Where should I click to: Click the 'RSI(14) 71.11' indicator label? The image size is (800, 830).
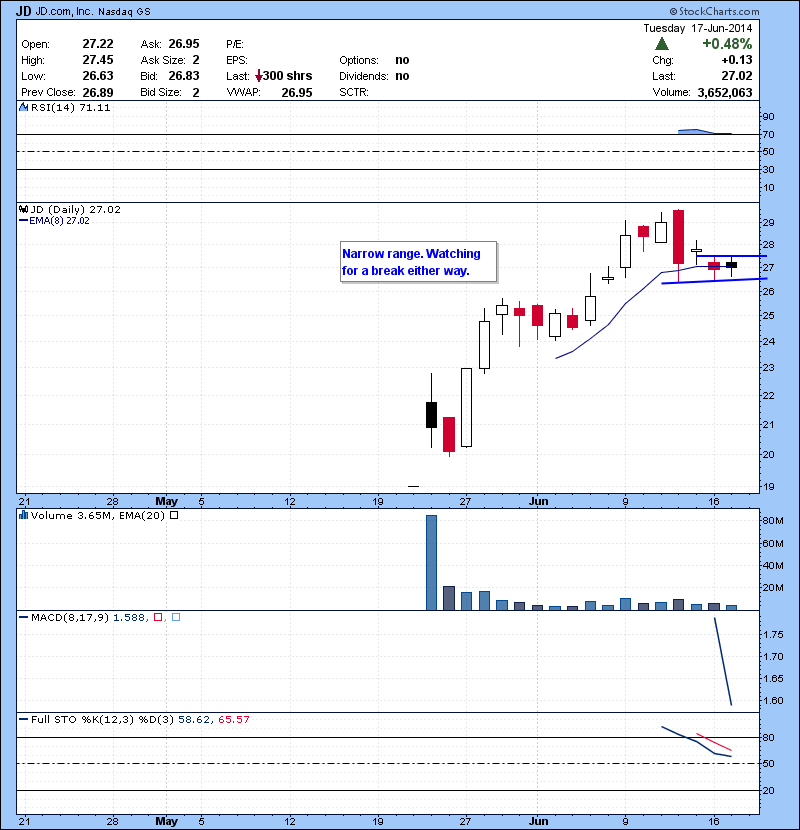(70, 107)
